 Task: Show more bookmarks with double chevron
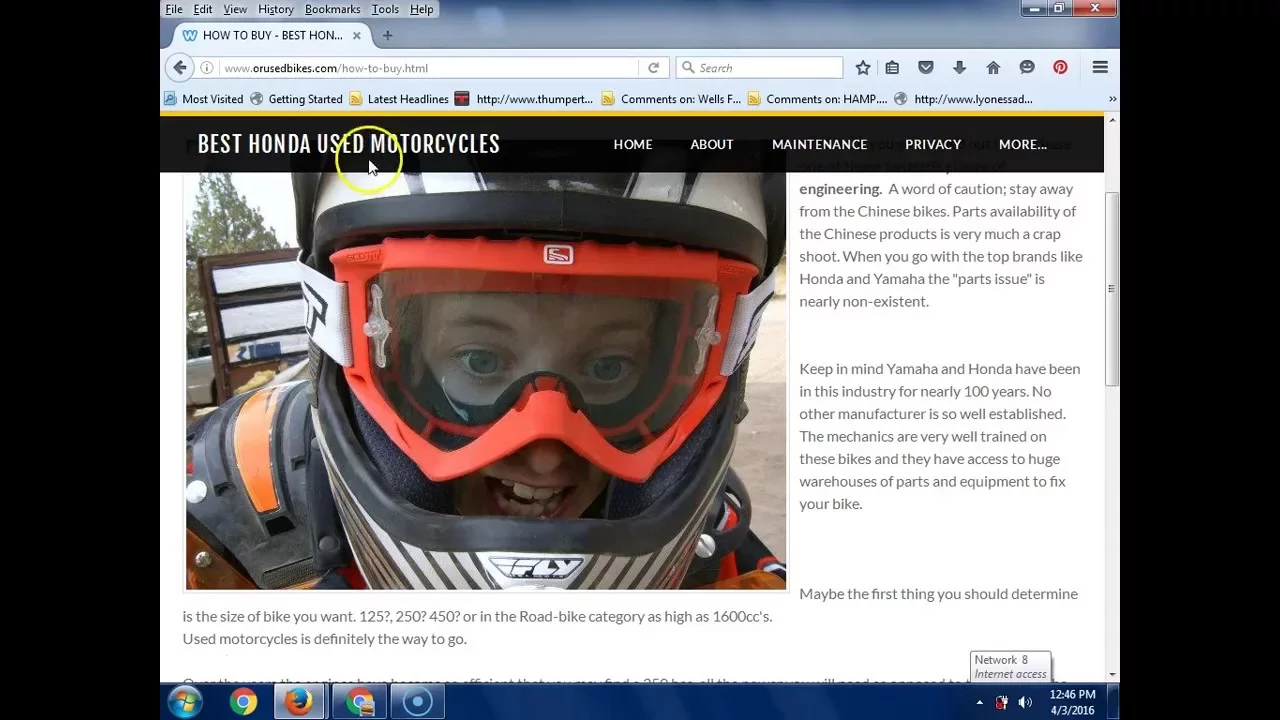pyautogui.click(x=1112, y=99)
